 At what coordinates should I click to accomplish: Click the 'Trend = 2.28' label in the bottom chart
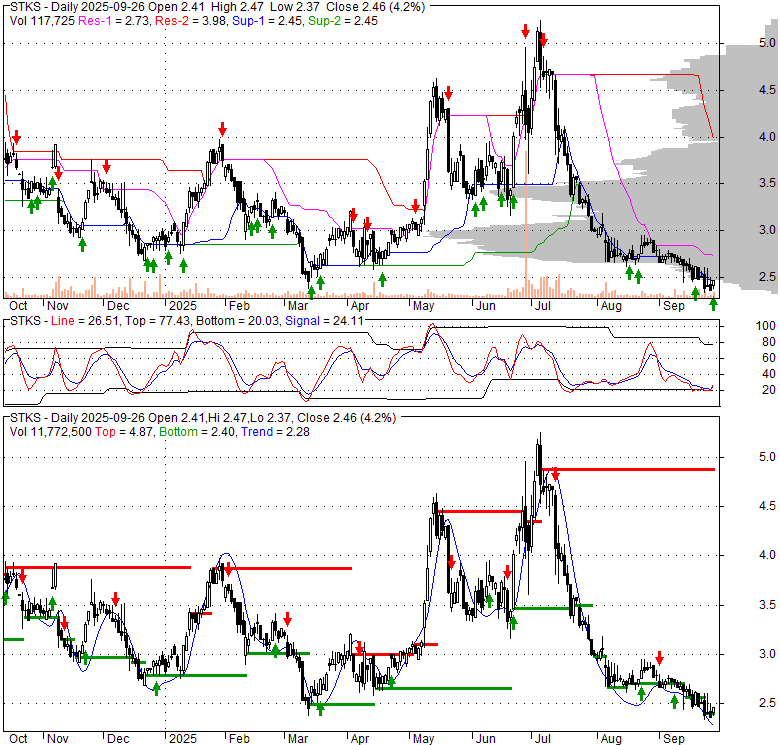(x=275, y=432)
